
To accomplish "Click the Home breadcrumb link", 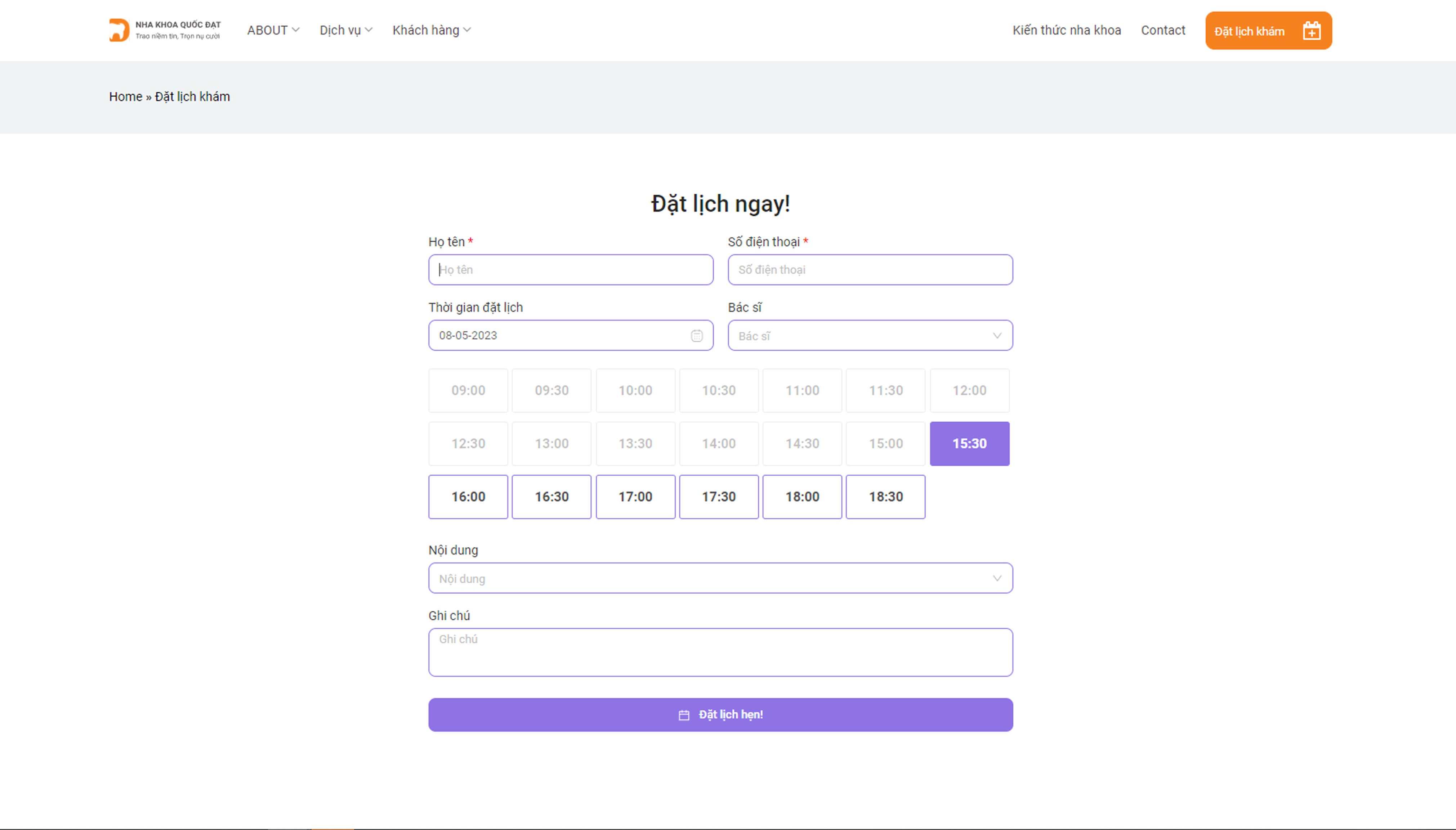I will pos(125,97).
